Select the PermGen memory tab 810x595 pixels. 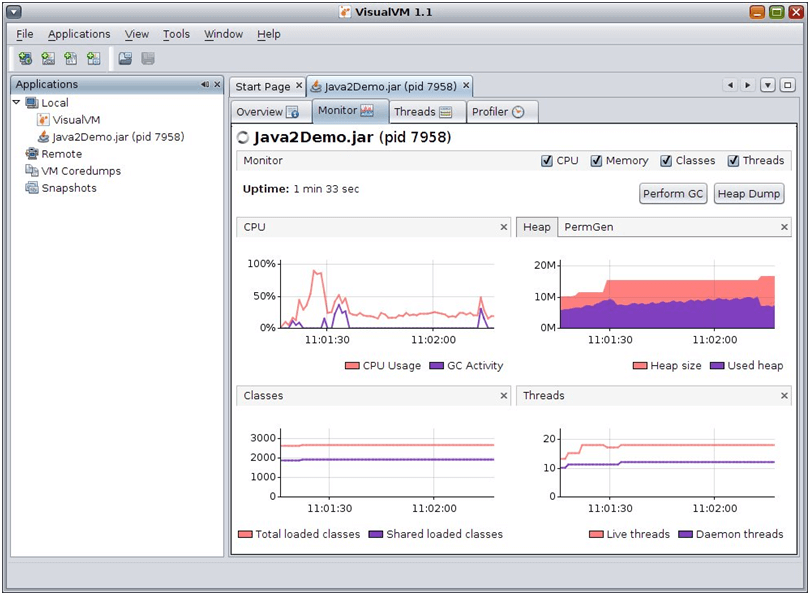[588, 227]
